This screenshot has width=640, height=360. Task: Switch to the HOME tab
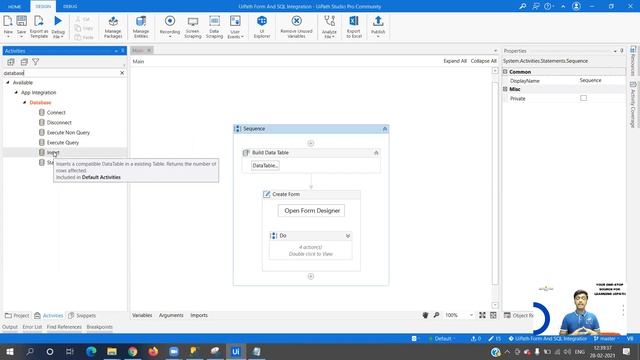pyautogui.click(x=14, y=7)
